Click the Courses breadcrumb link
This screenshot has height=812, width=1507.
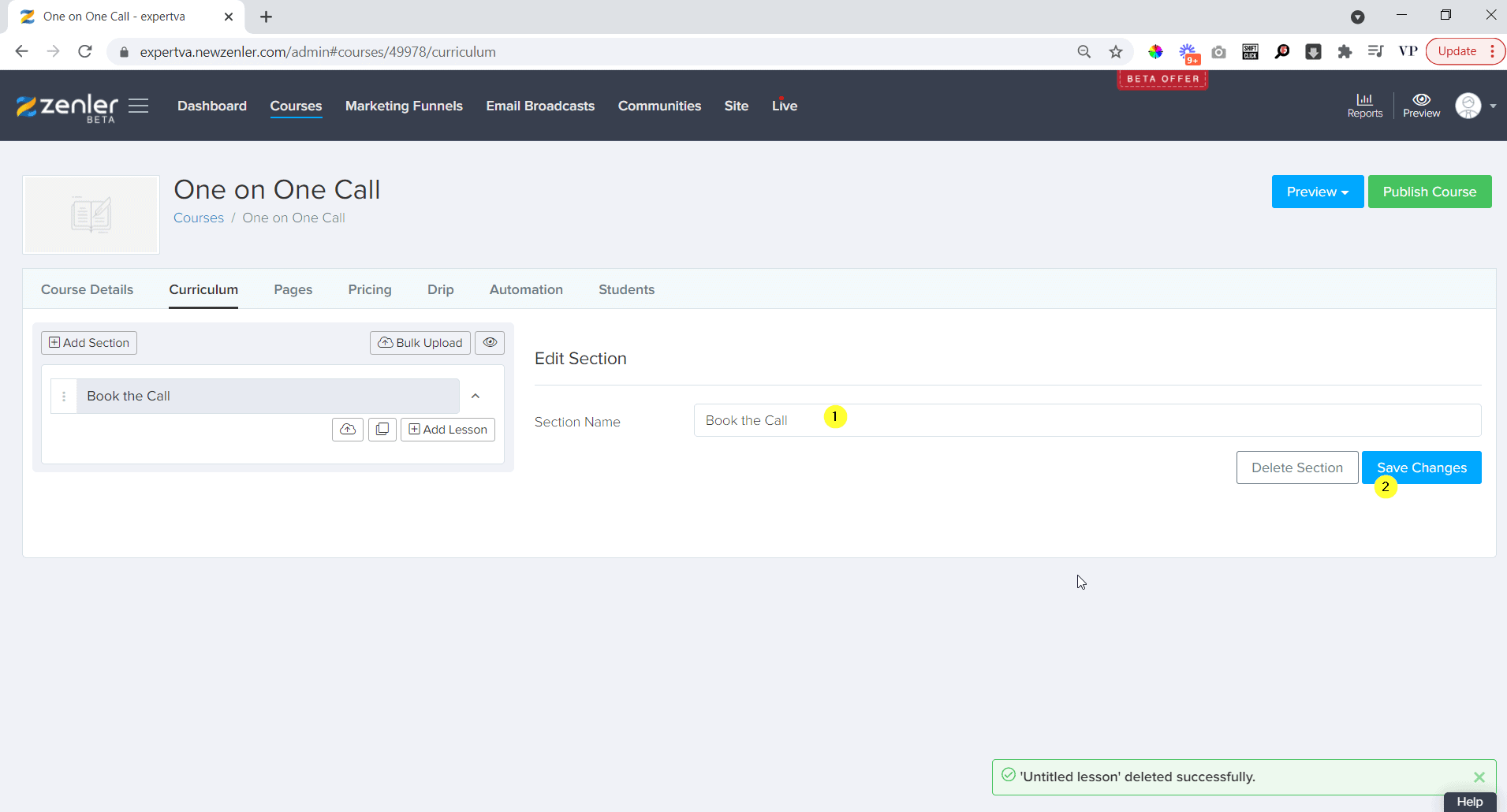pos(199,218)
